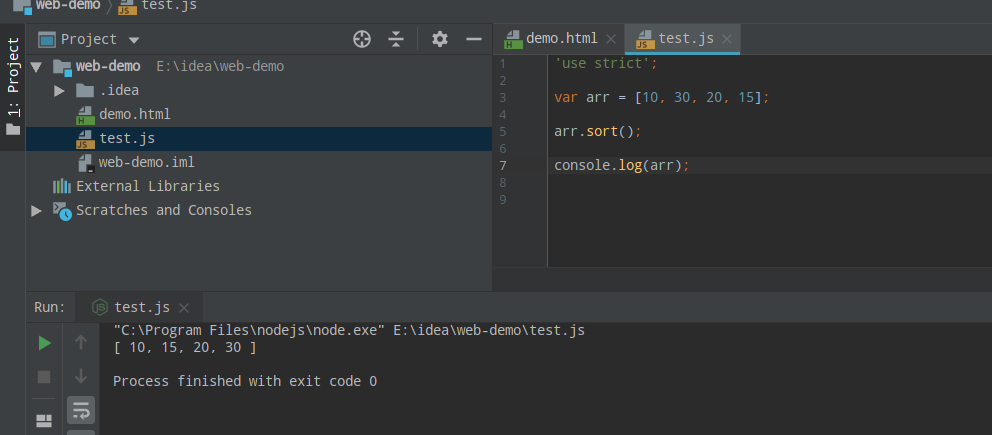Click the Node.js icon on the Run tab

click(x=100, y=308)
